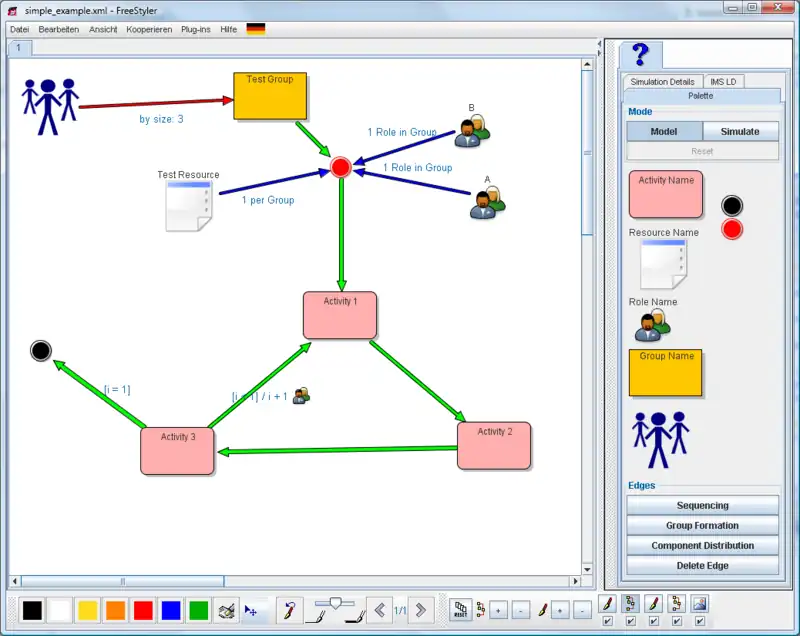Image resolution: width=800 pixels, height=636 pixels.
Task: Select the Role Name people icon in palette
Action: (652, 324)
